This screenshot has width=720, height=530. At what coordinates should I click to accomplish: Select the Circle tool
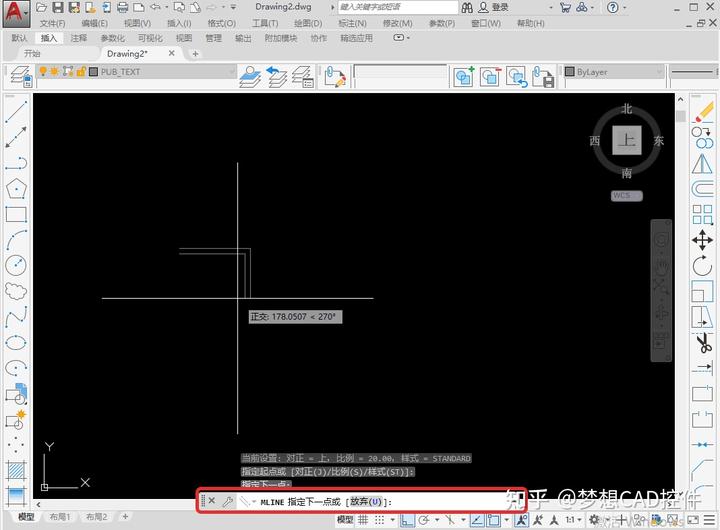pos(16,265)
